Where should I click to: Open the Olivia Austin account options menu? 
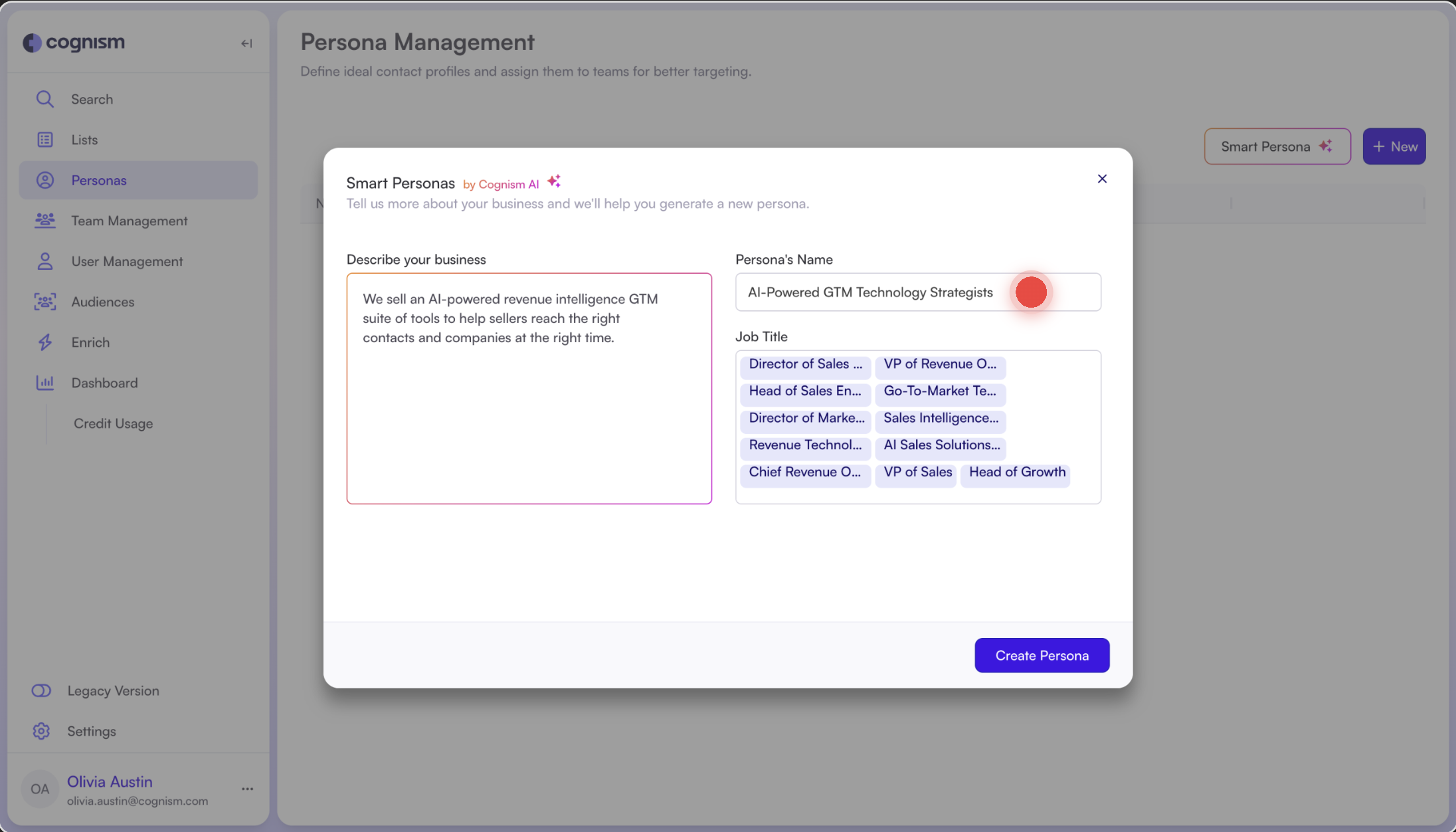click(x=247, y=789)
